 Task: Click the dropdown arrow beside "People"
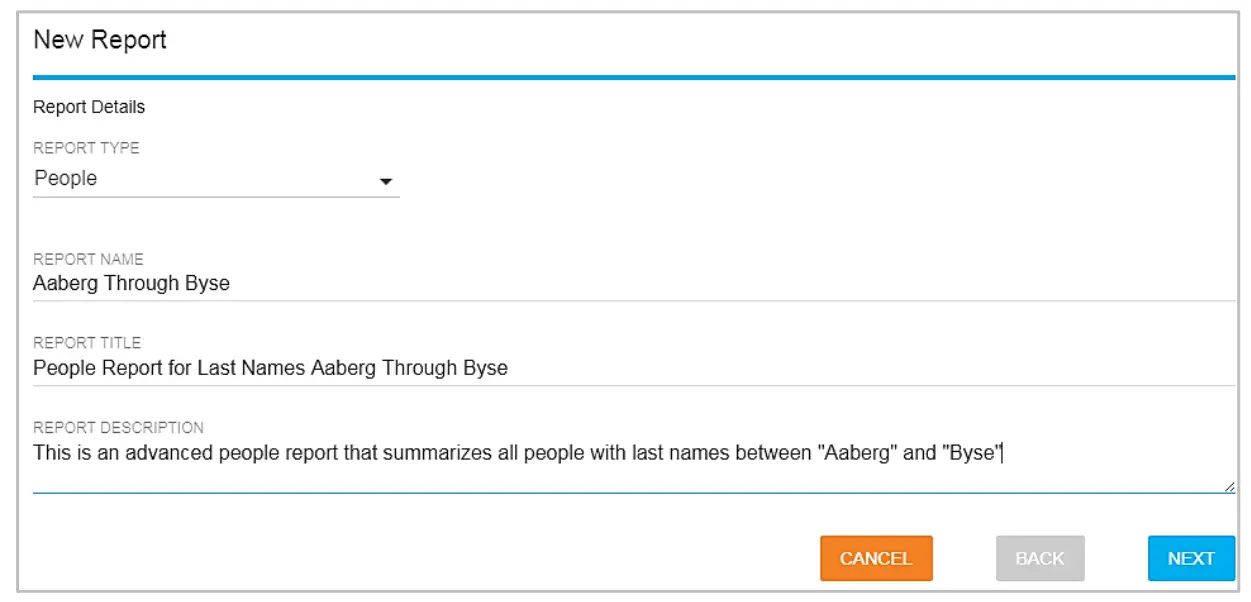(x=388, y=181)
